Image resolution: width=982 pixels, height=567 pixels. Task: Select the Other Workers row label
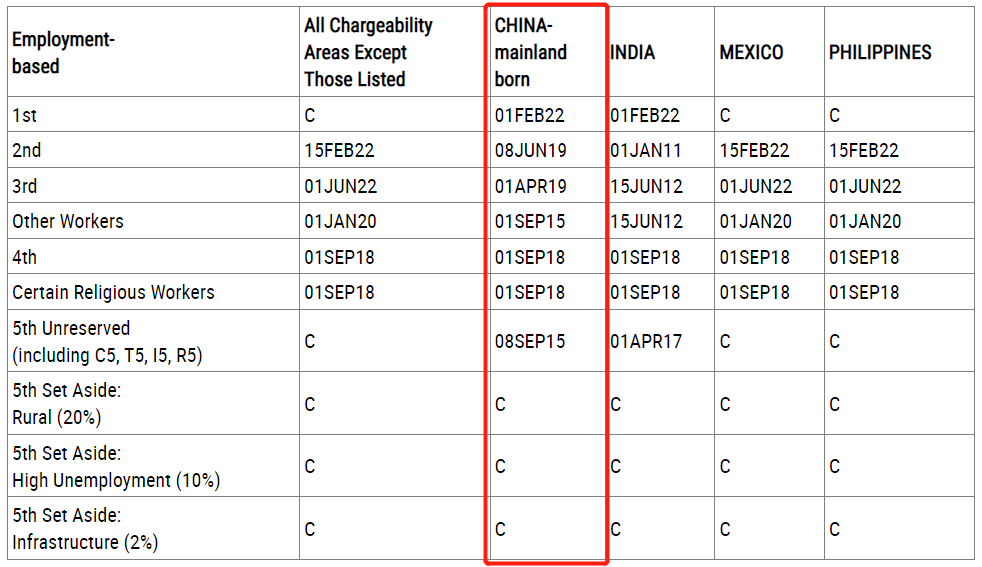click(x=68, y=221)
